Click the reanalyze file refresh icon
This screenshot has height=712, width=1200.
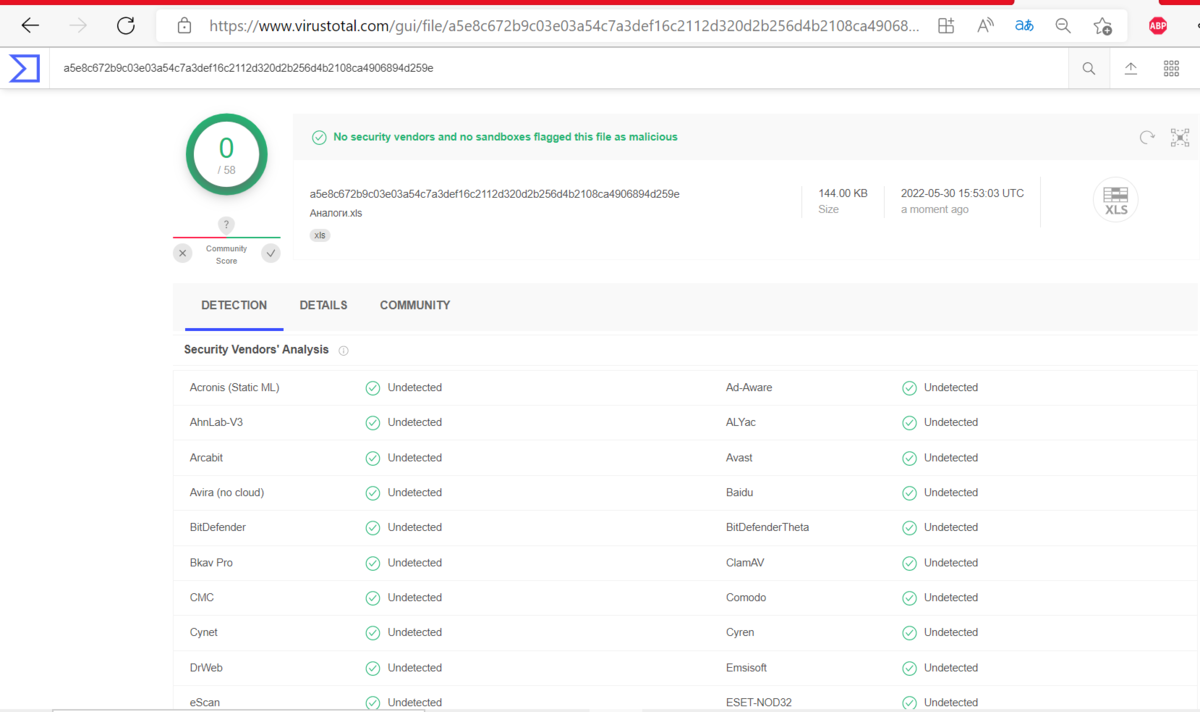(1147, 137)
